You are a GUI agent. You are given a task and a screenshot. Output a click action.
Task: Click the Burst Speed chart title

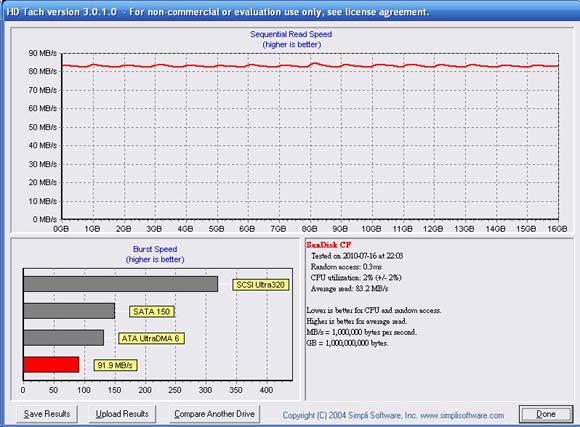tap(155, 249)
